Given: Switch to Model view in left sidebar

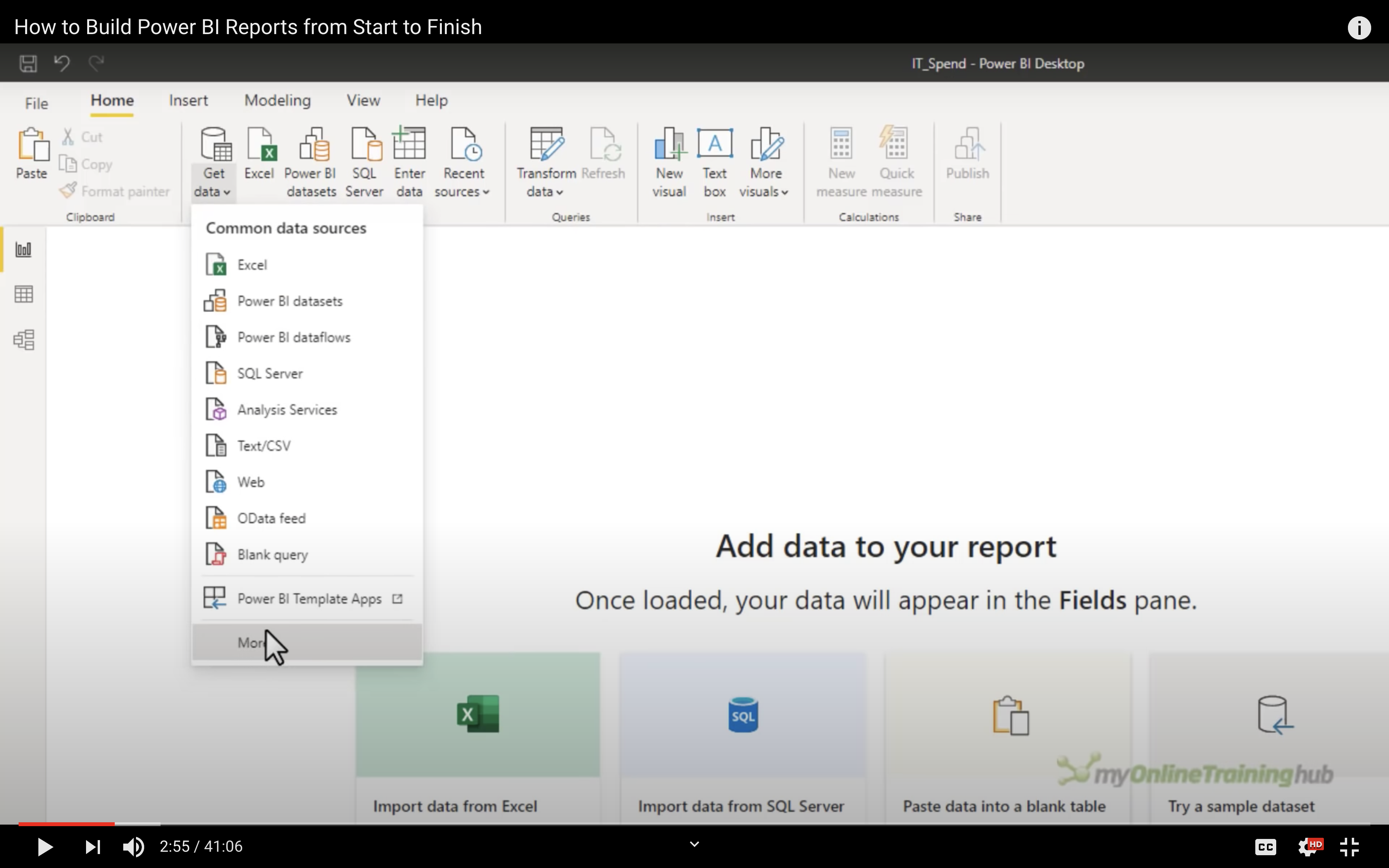Looking at the screenshot, I should [24, 340].
